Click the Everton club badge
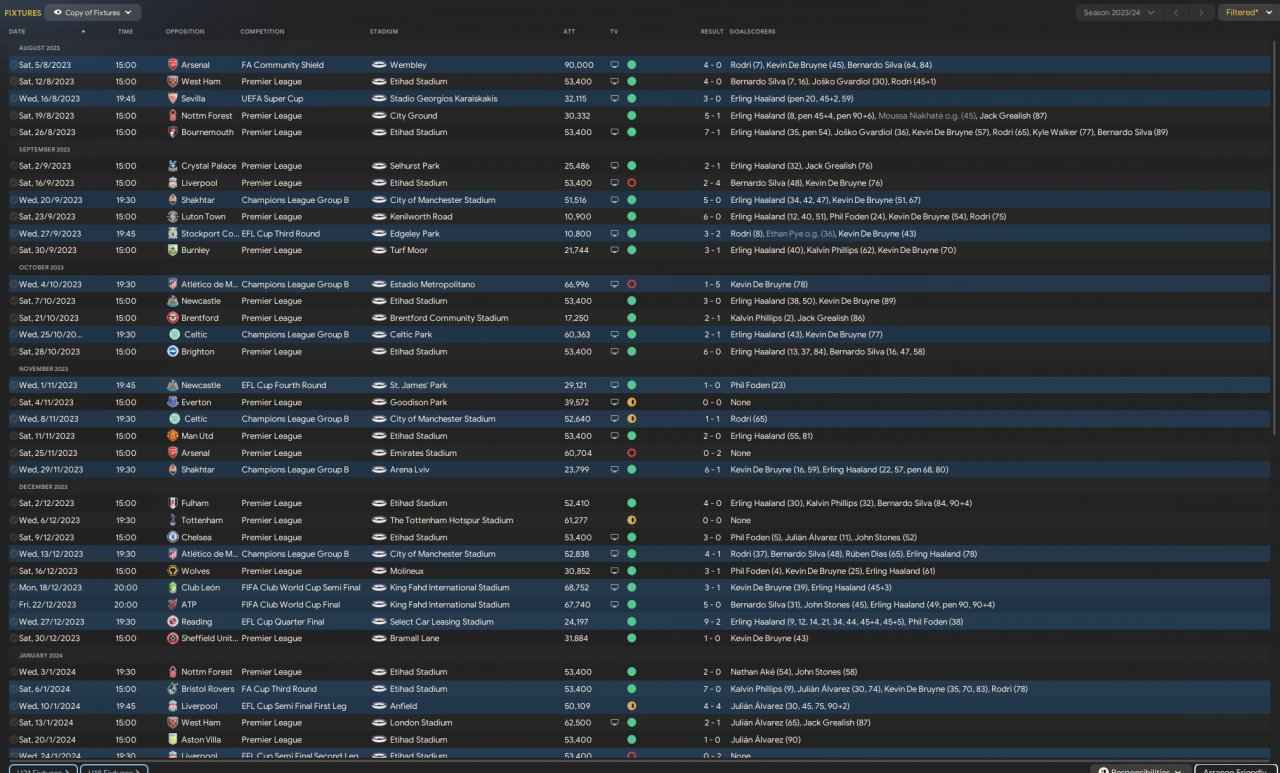The height and width of the screenshot is (773, 1280). 173,402
